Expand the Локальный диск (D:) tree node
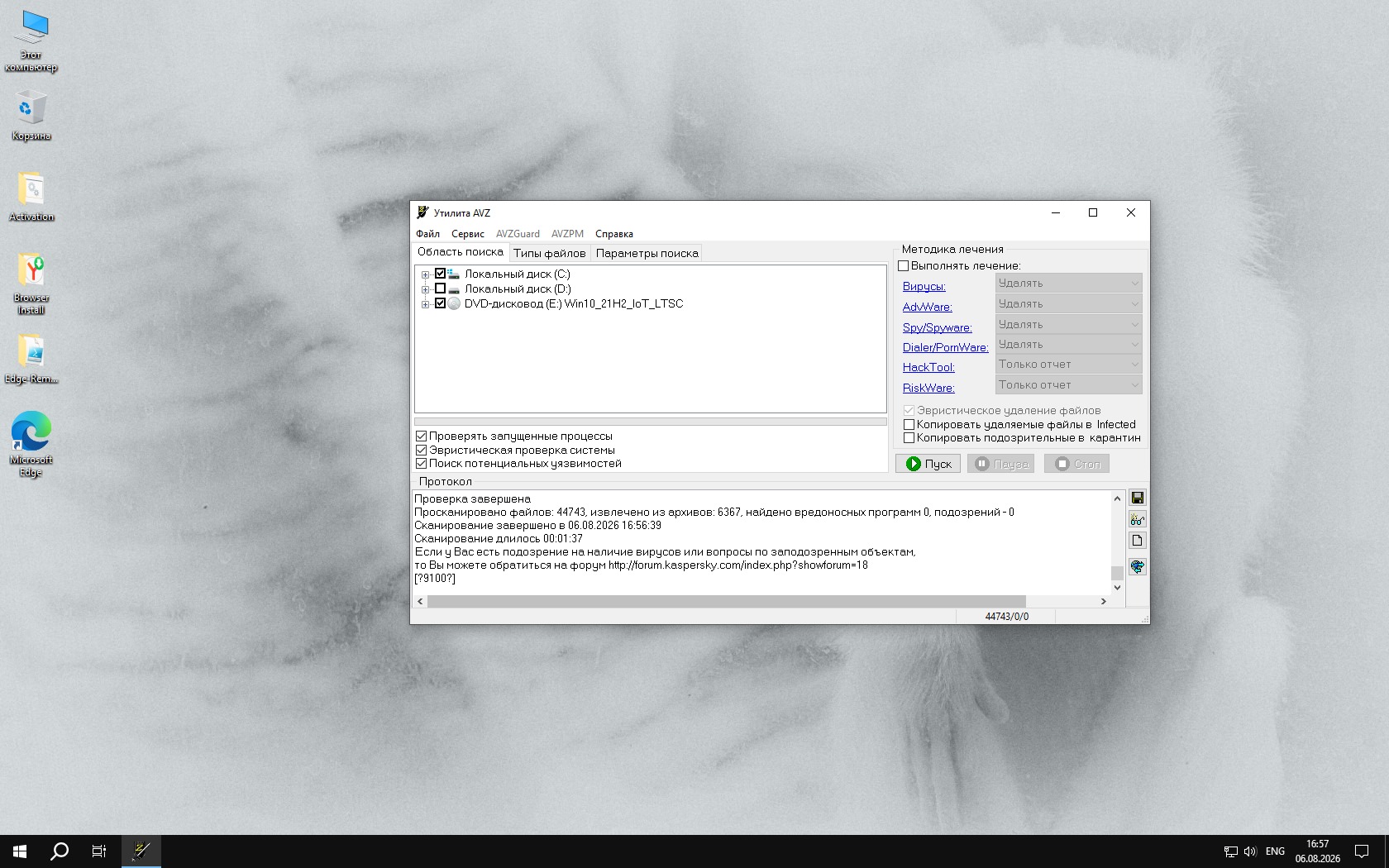This screenshot has width=1389, height=868. click(x=425, y=289)
